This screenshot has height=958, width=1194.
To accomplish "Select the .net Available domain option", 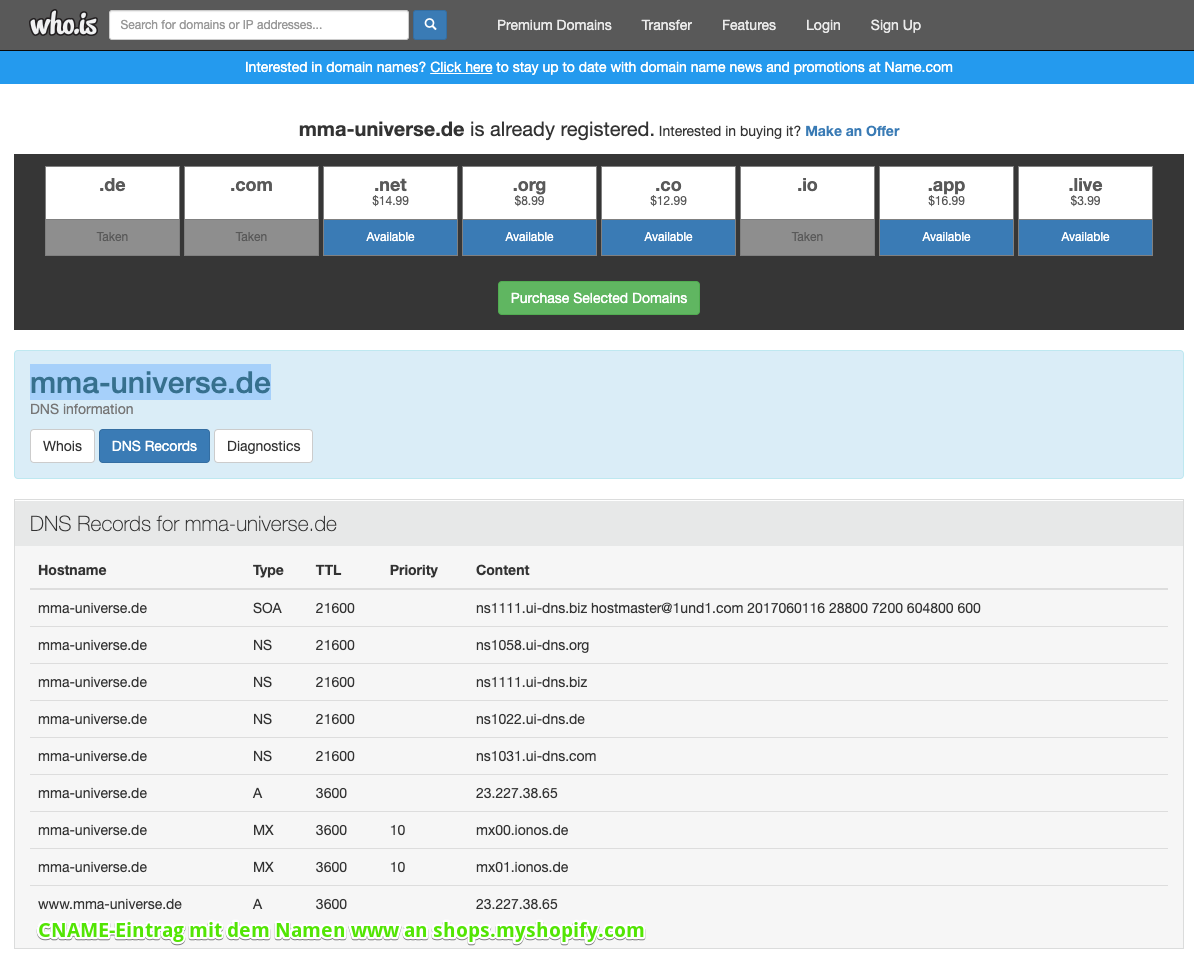I will click(x=390, y=237).
